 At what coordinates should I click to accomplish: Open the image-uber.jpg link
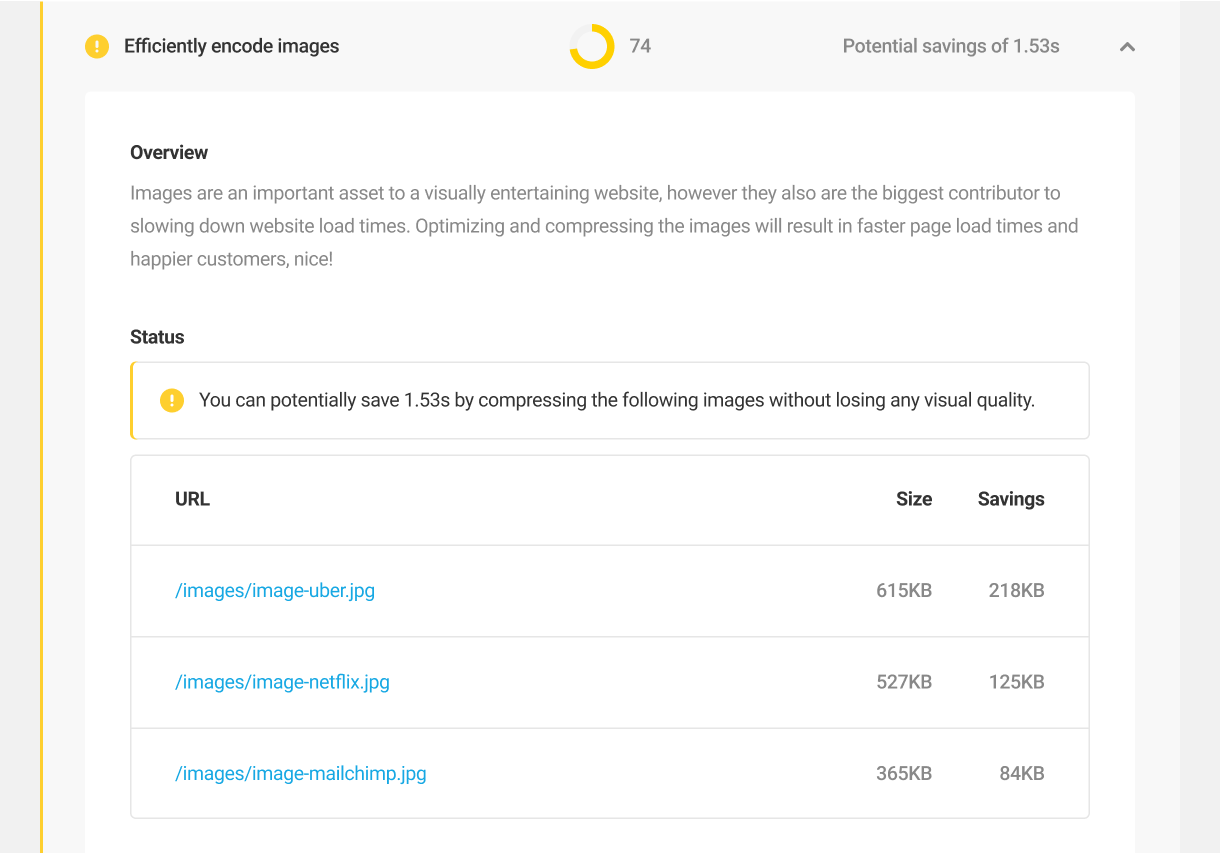point(276,590)
